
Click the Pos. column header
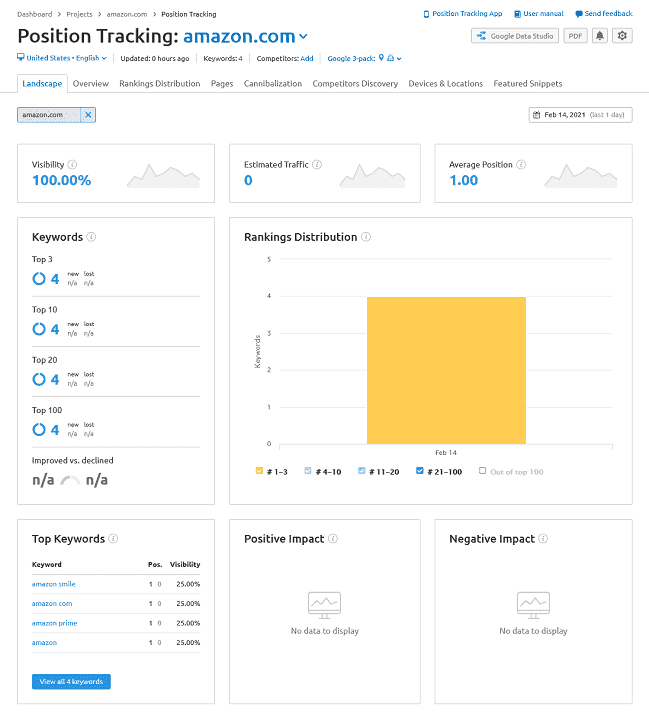point(155,564)
